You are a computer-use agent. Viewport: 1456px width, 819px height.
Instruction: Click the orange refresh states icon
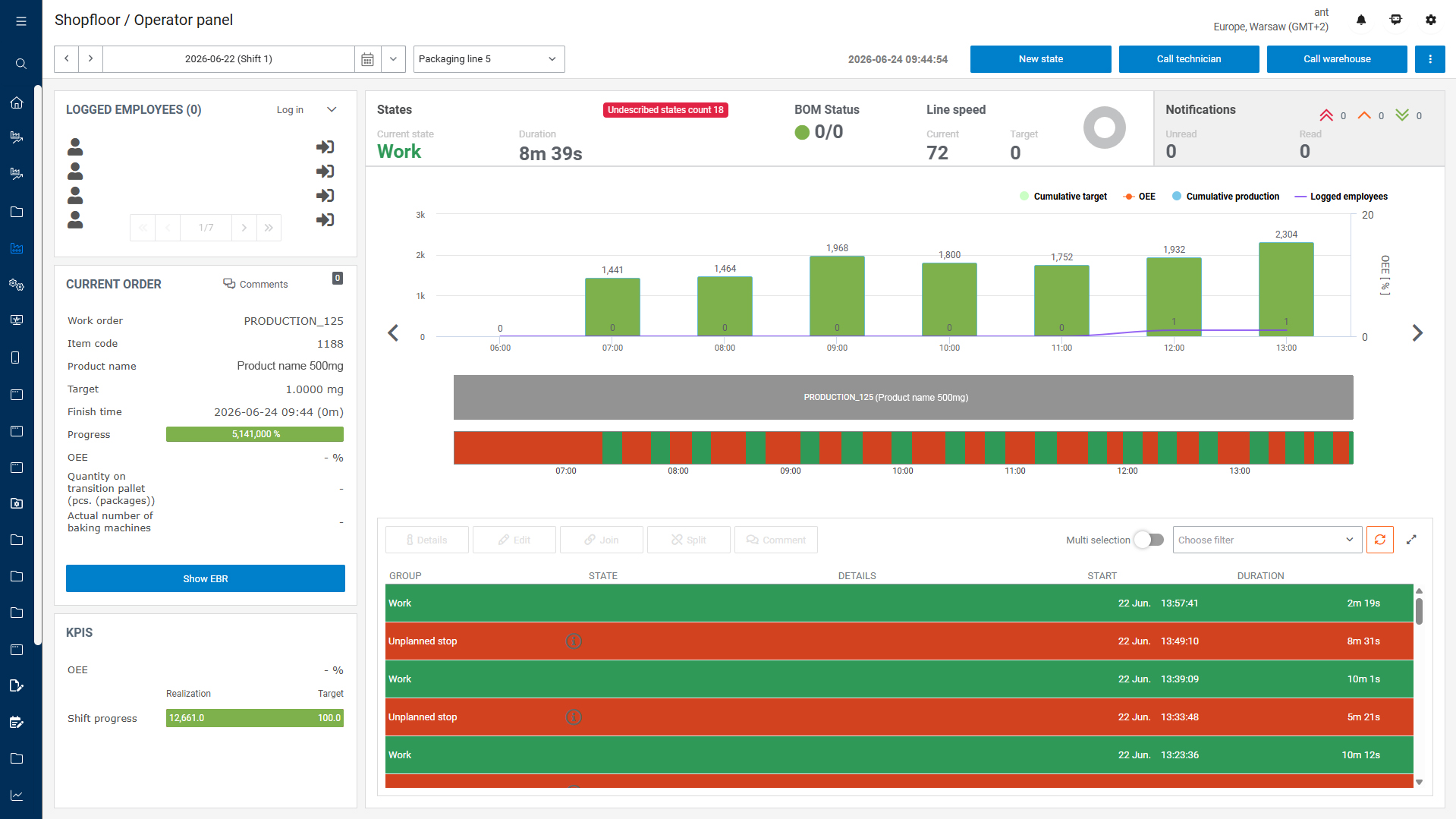(x=1380, y=540)
